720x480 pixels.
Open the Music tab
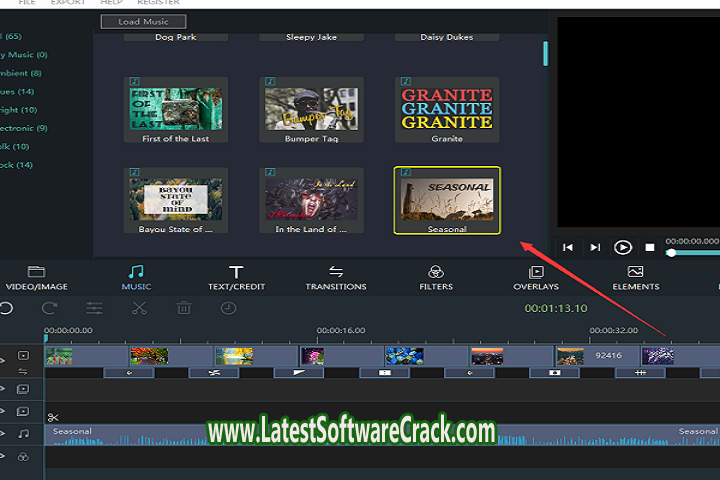tap(136, 277)
